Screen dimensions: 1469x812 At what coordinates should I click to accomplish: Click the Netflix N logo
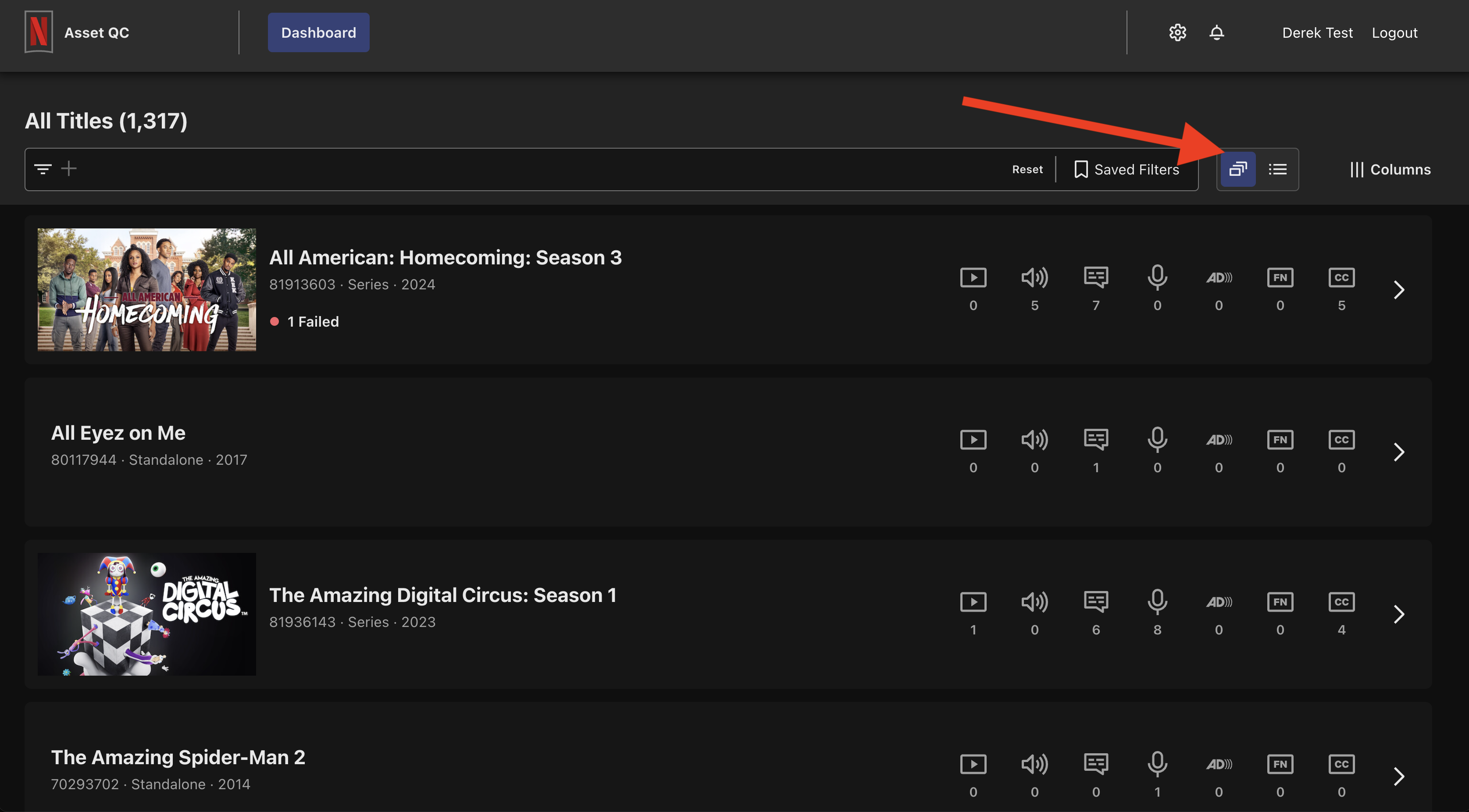click(x=39, y=32)
